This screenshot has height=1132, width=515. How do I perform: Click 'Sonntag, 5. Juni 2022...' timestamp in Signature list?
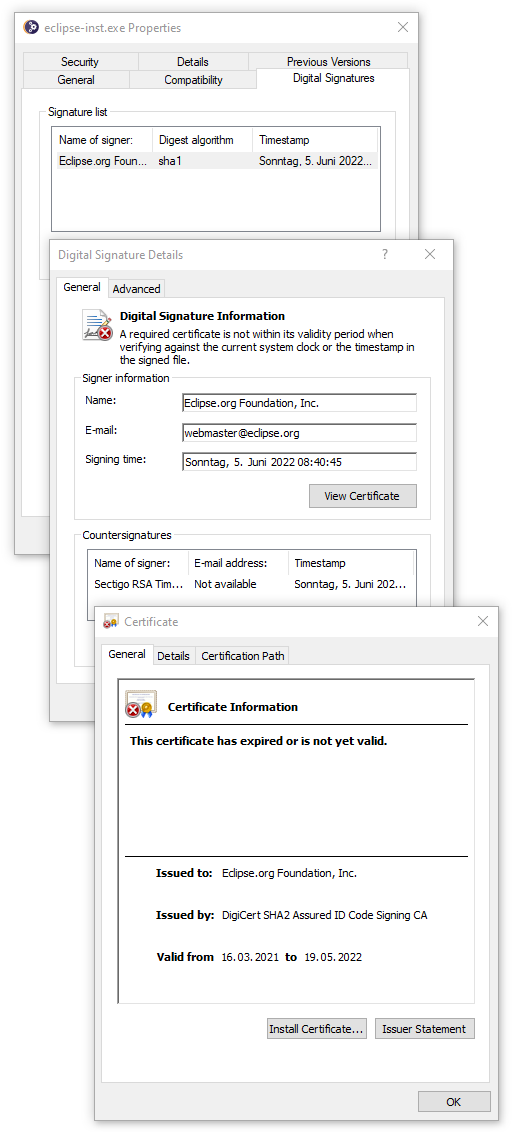317,161
